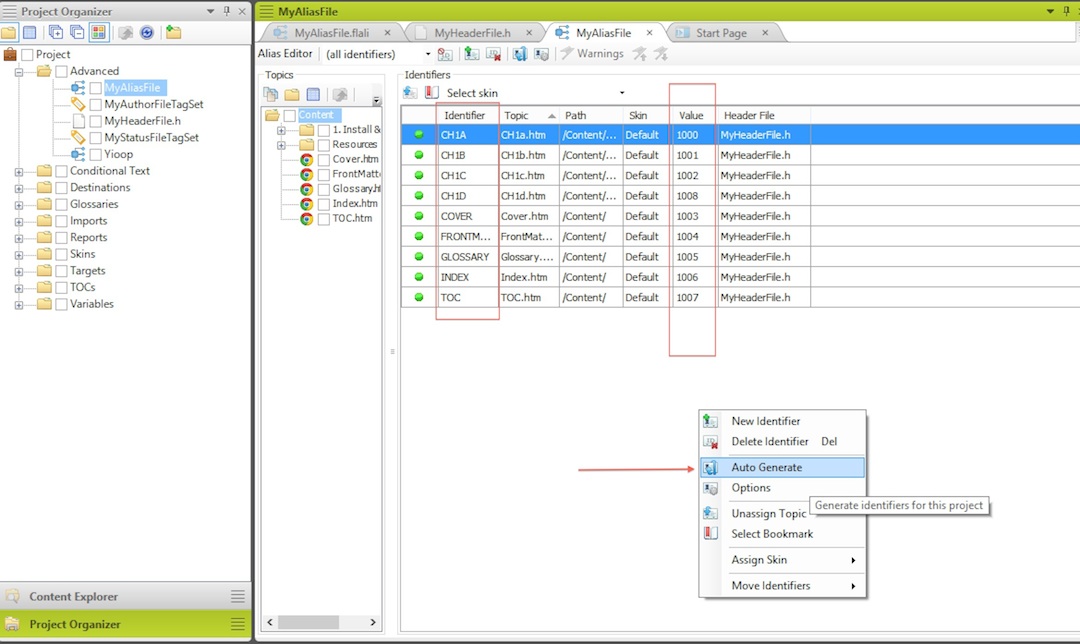Expand the Conditional Text tree node
This screenshot has height=644, width=1080.
pyautogui.click(x=21, y=170)
